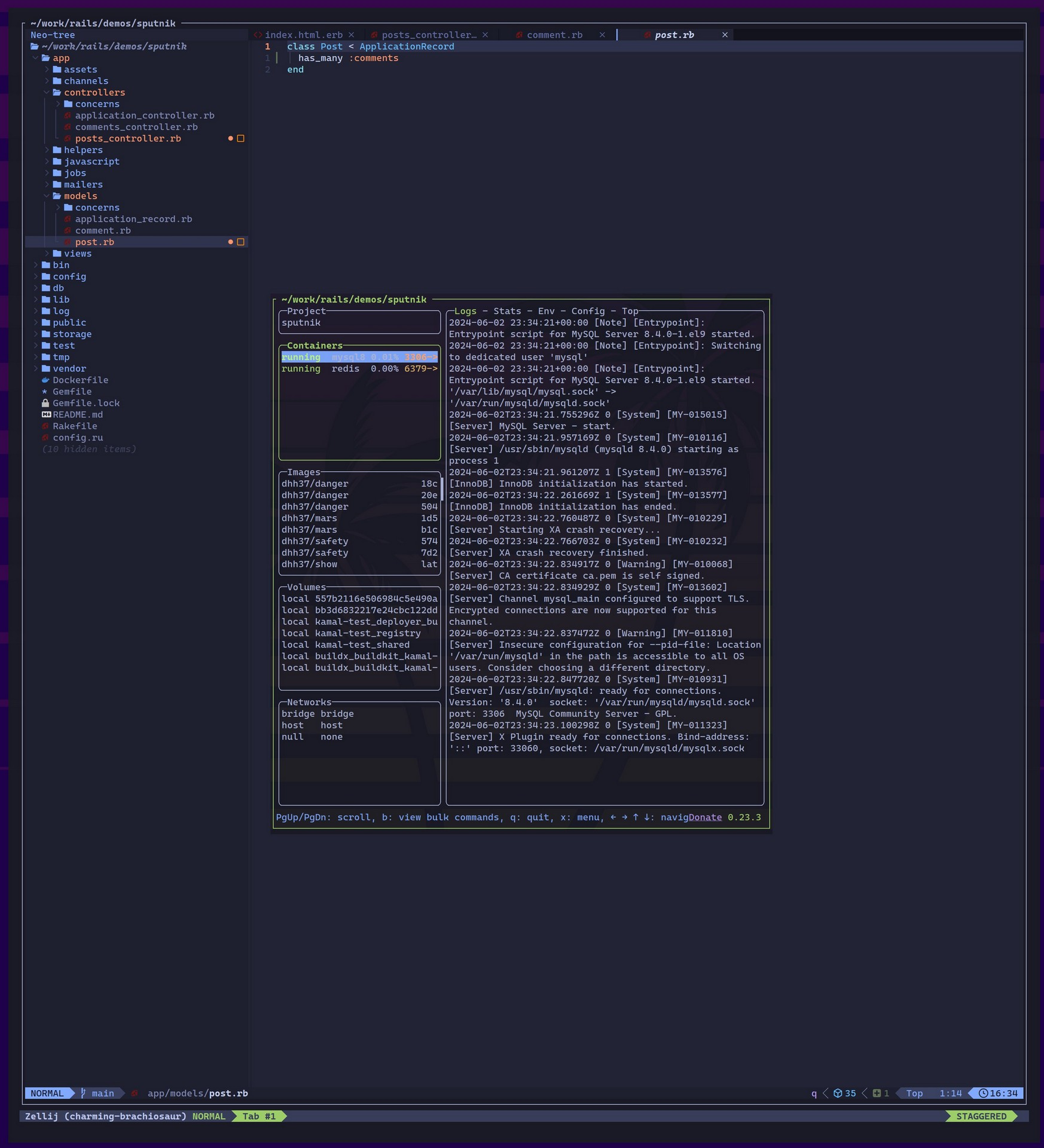Click the cube icon showing 35
Screen dimensions: 1044x1148
[x=838, y=1093]
